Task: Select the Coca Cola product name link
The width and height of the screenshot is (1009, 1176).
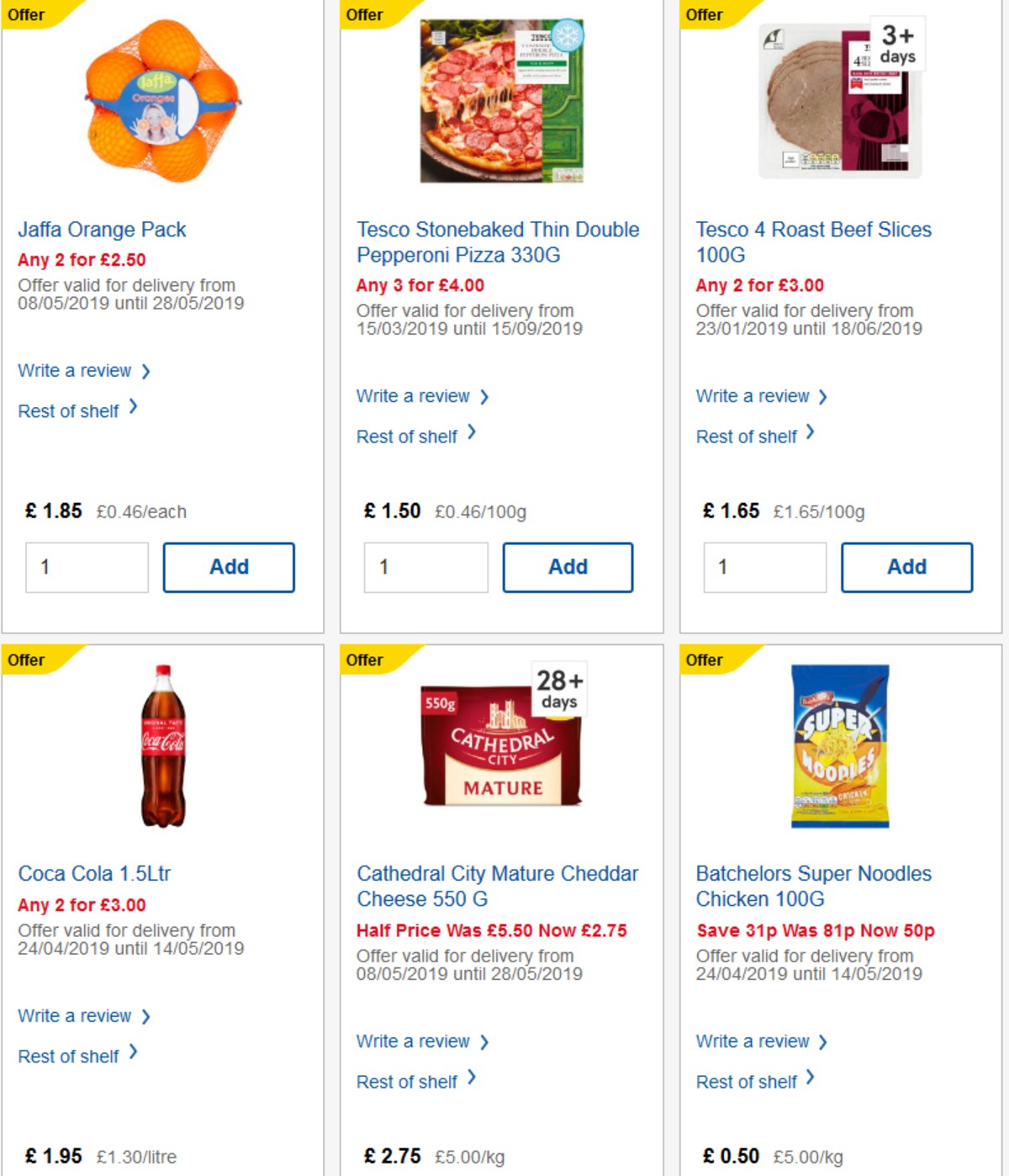Action: 95,873
